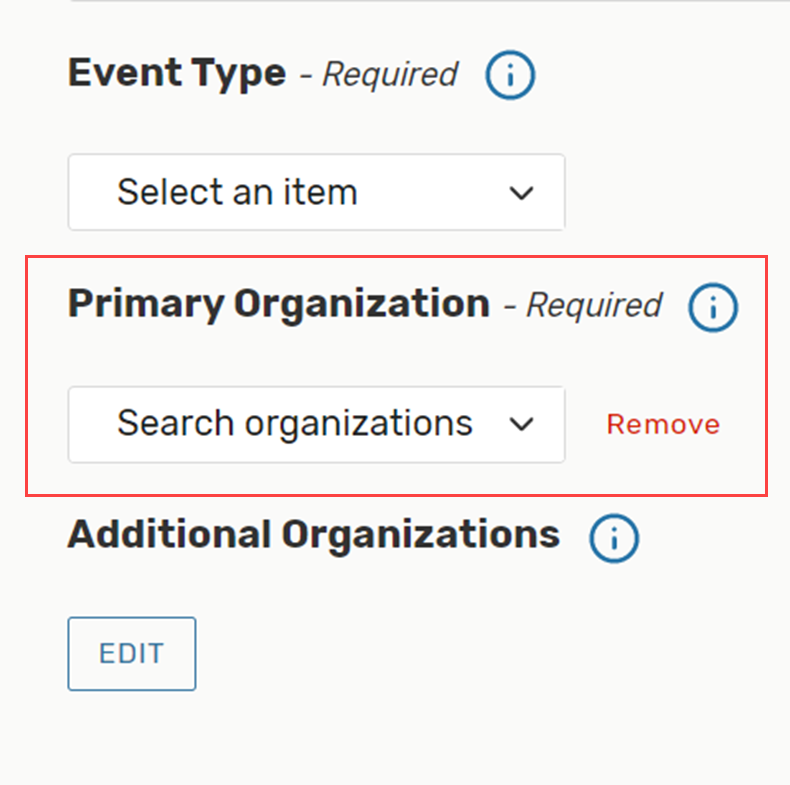Click the dash before Event Type's Required
Viewport: 790px width, 785px height.
(307, 76)
